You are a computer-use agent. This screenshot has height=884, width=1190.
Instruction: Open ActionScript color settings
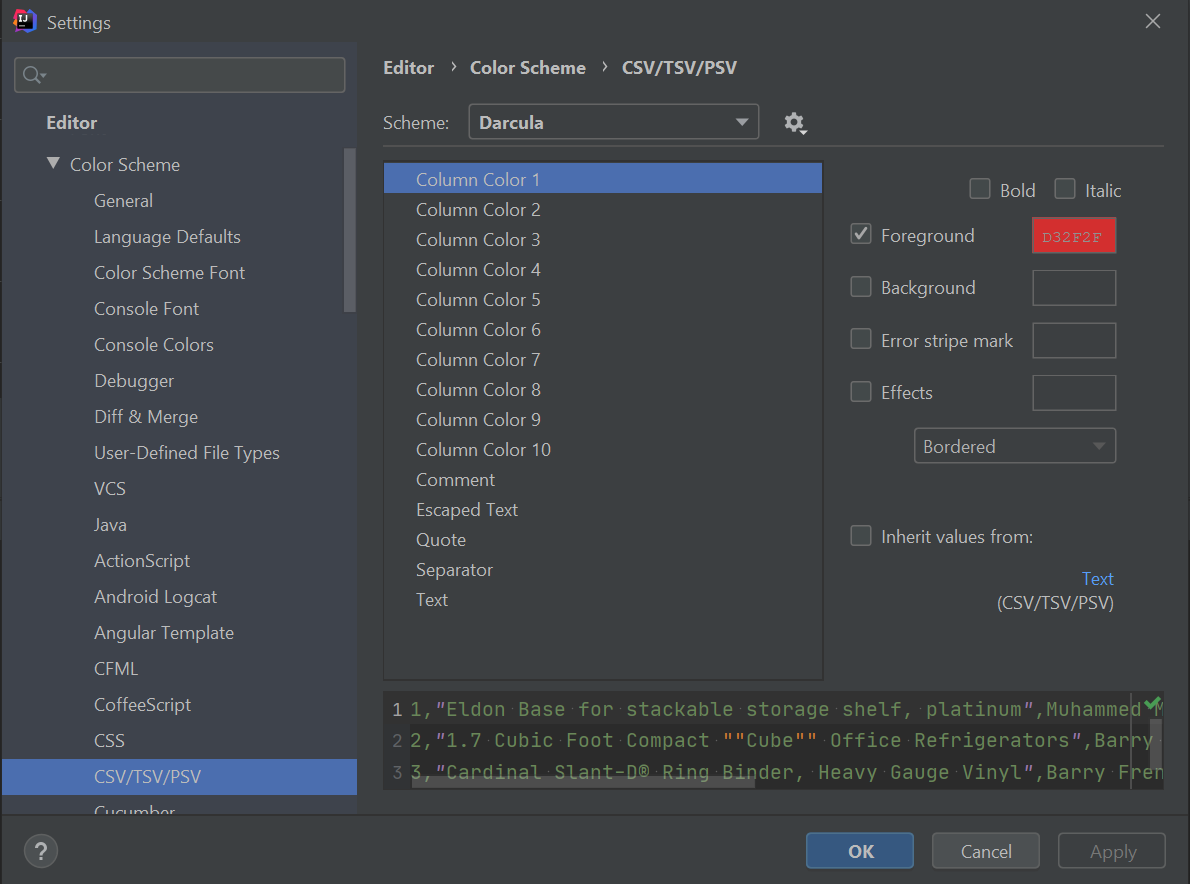click(x=142, y=561)
